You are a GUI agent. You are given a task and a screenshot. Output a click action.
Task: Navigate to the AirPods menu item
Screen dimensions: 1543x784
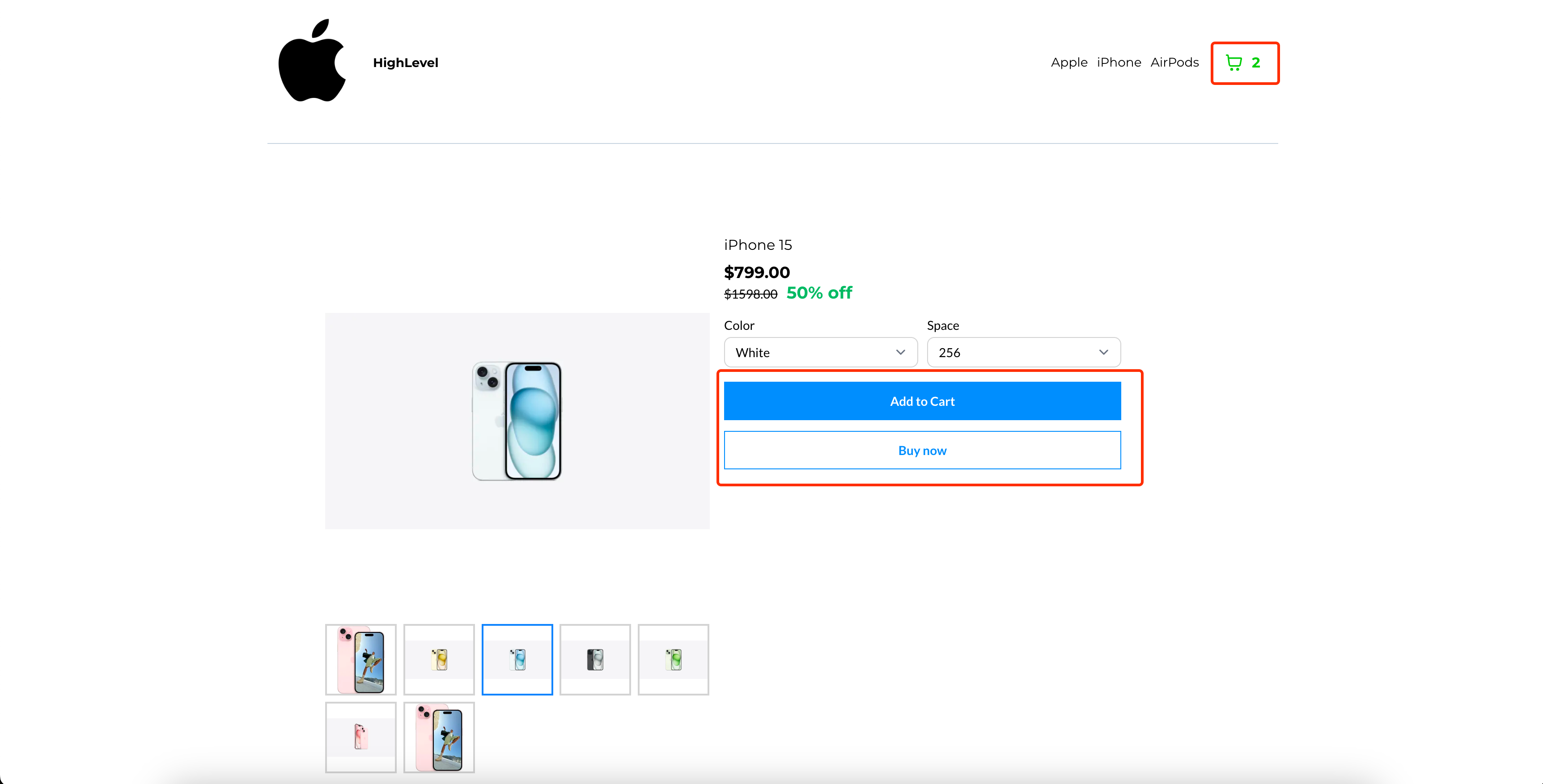click(1174, 63)
